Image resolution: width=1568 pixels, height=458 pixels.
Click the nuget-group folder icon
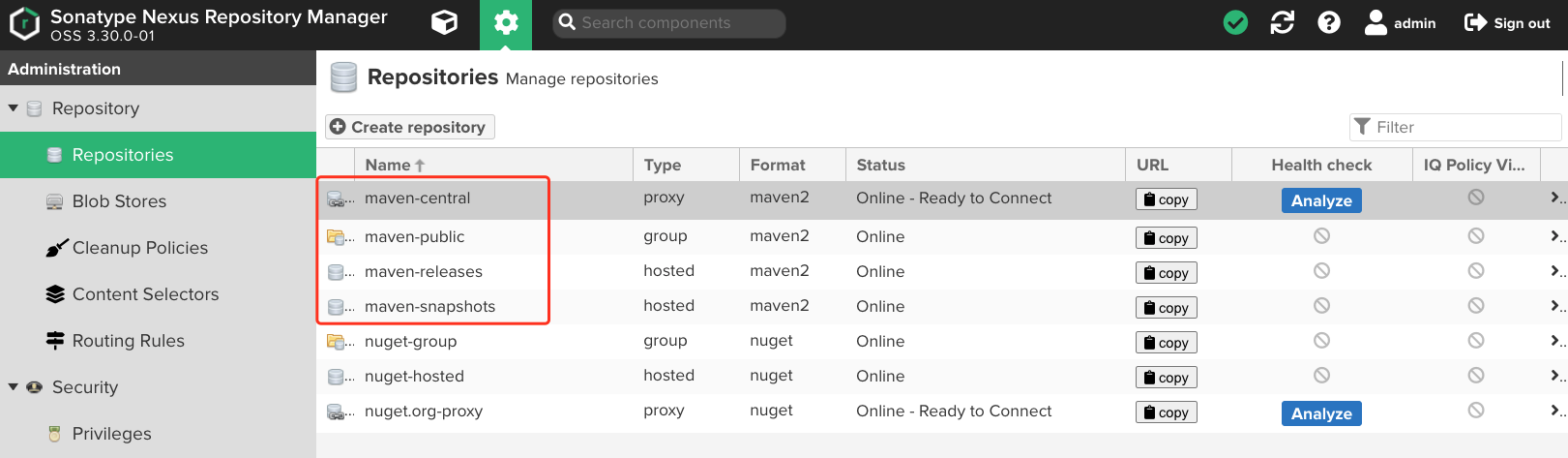click(336, 341)
